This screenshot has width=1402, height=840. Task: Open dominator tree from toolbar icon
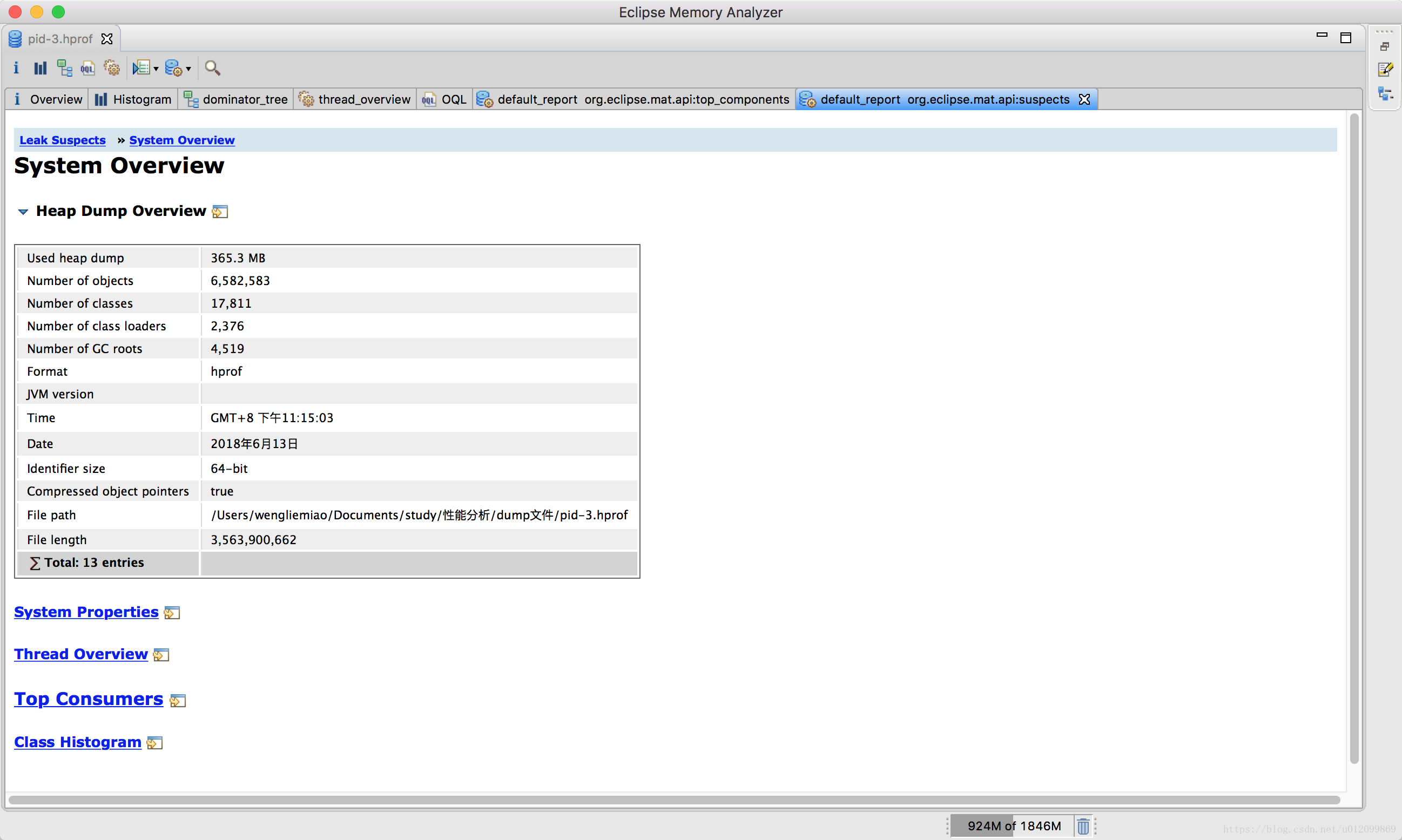[x=65, y=68]
